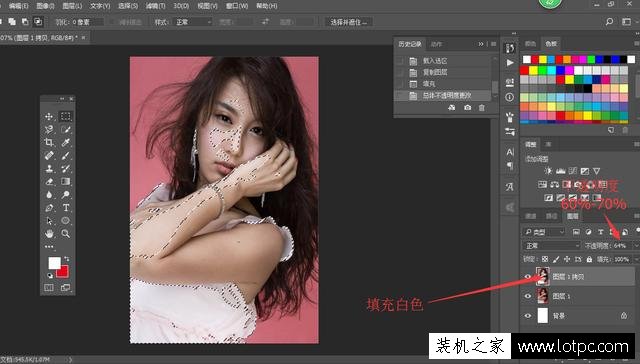This screenshot has height=364, width=640.
Task: Select the Clone Stamp tool
Action: (x=49, y=169)
